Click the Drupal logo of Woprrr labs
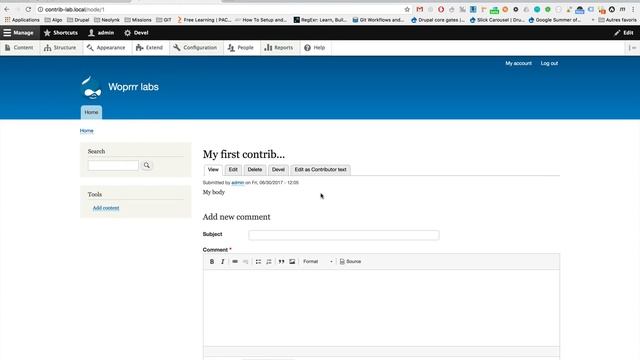This screenshot has width=640, height=360. [91, 87]
